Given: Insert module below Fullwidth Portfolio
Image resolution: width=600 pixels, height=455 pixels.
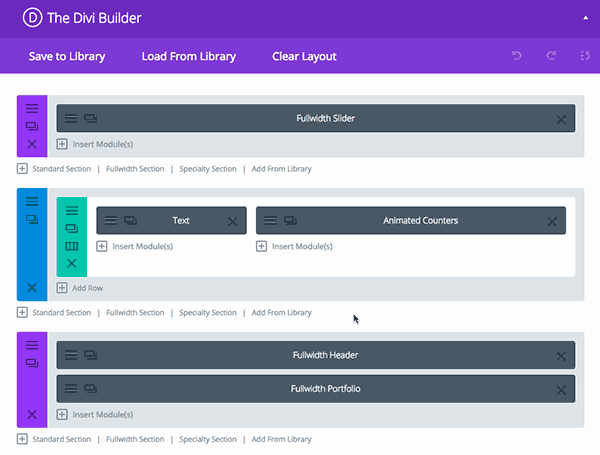Looking at the screenshot, I should (95, 414).
